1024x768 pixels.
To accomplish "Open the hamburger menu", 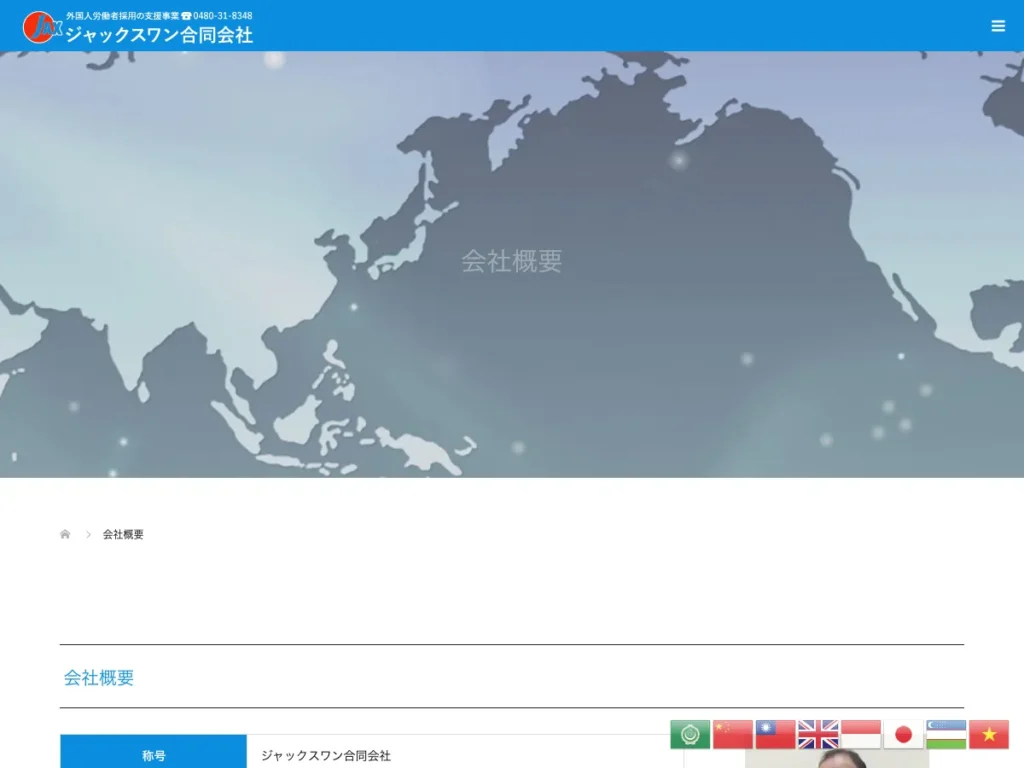I will coord(997,25).
